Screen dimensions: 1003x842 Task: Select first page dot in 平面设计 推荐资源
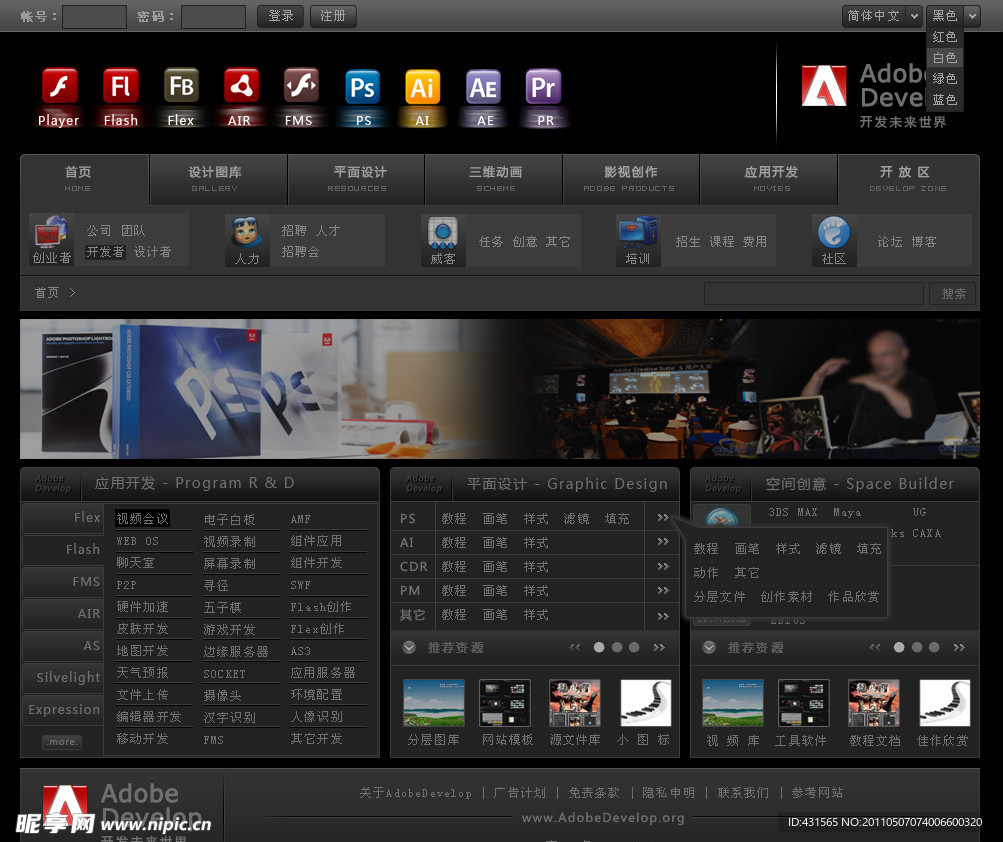tap(599, 647)
